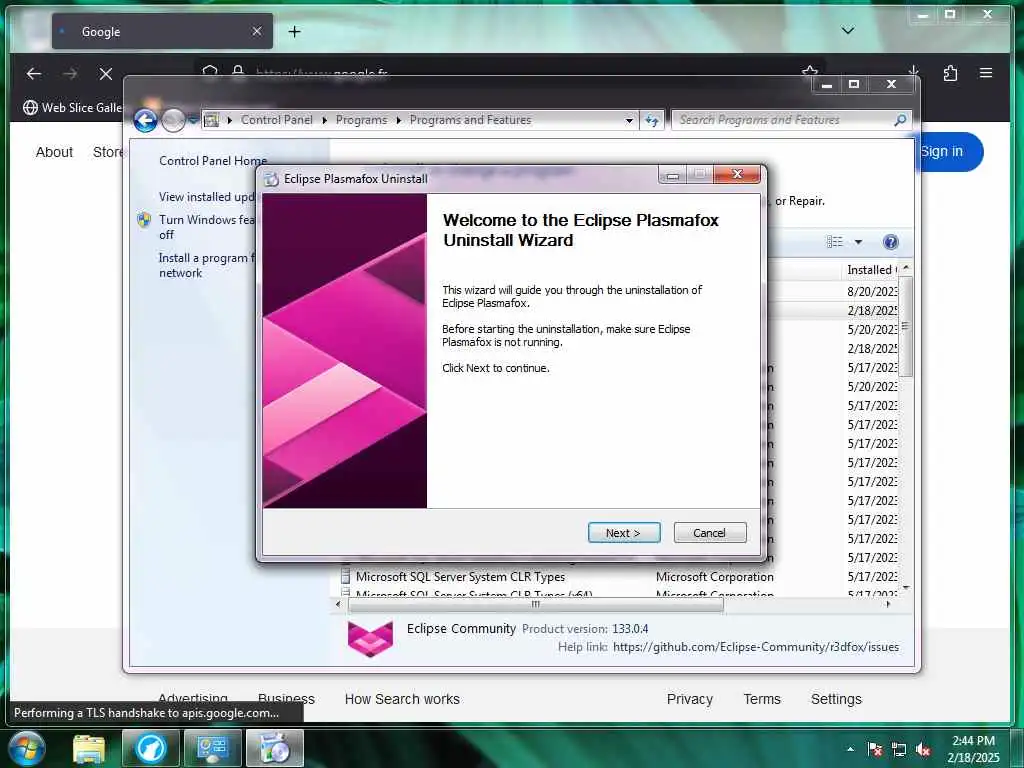The width and height of the screenshot is (1024, 768).
Task: Click the browser forward arrow button
Action: coord(70,74)
